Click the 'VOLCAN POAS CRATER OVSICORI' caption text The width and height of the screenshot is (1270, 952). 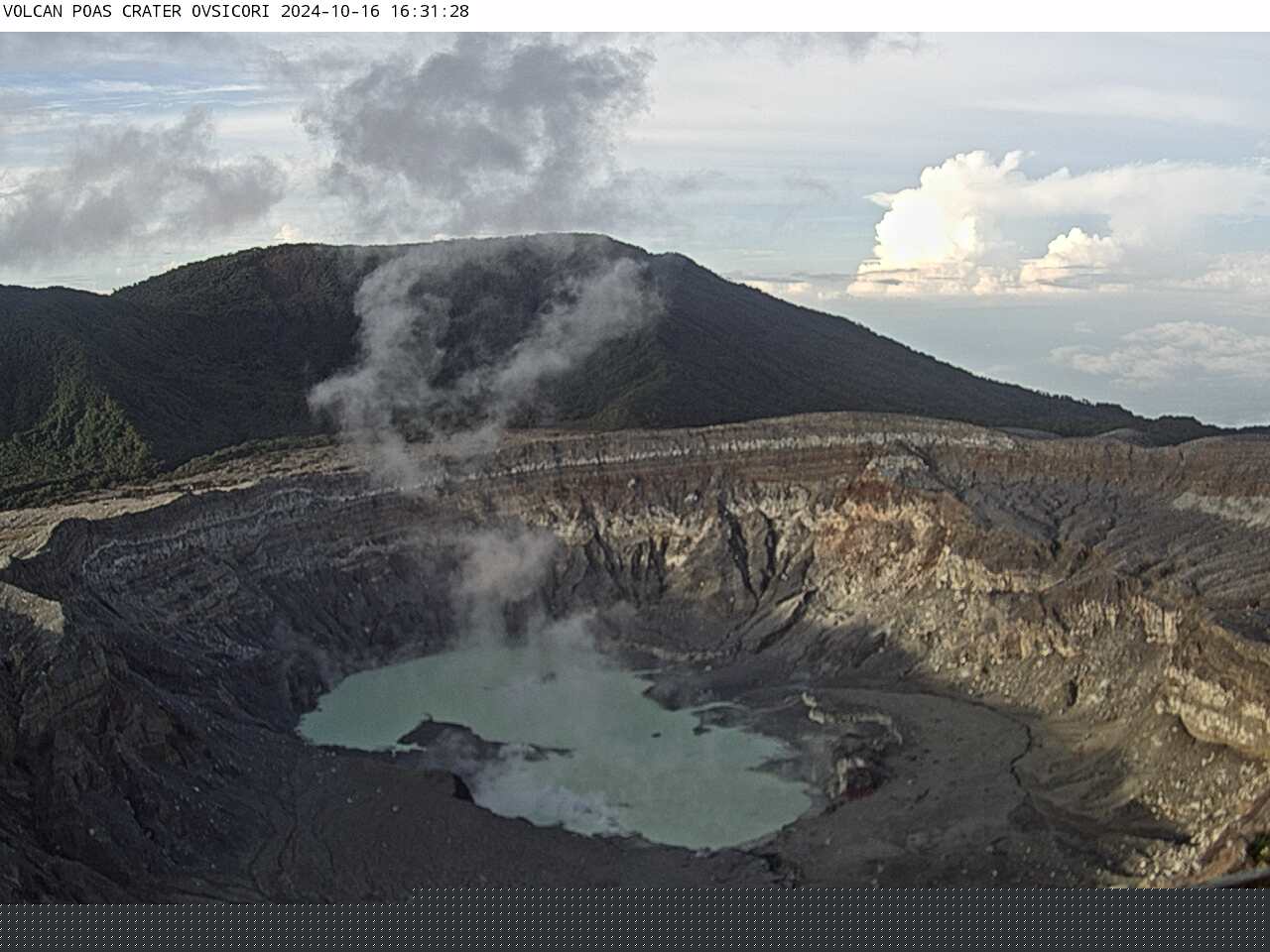139,12
